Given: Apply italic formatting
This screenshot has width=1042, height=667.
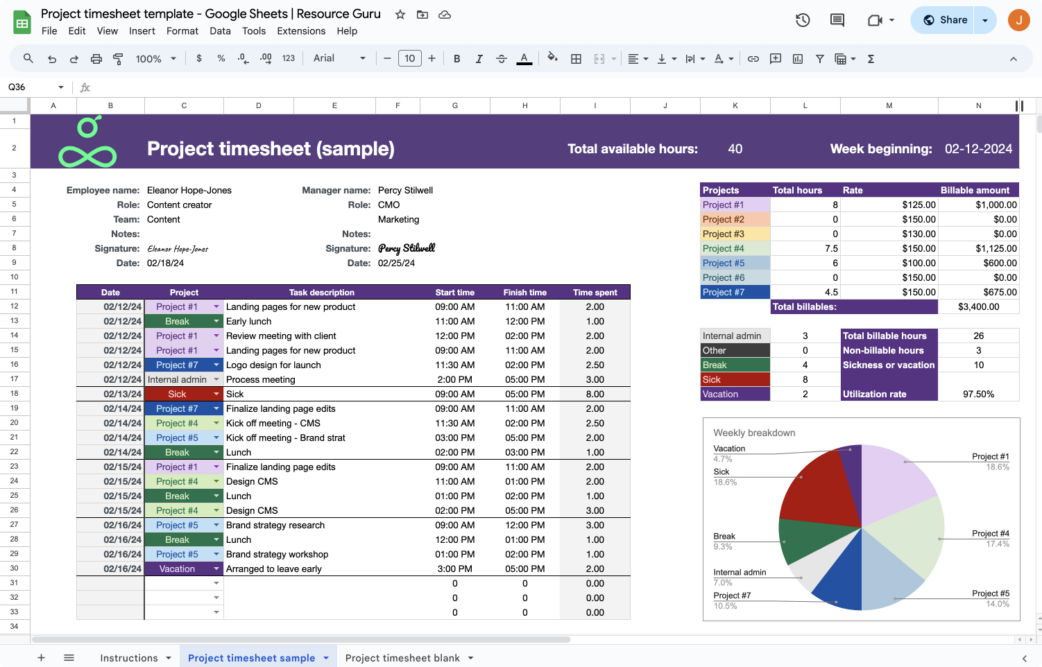Looking at the screenshot, I should (x=478, y=58).
